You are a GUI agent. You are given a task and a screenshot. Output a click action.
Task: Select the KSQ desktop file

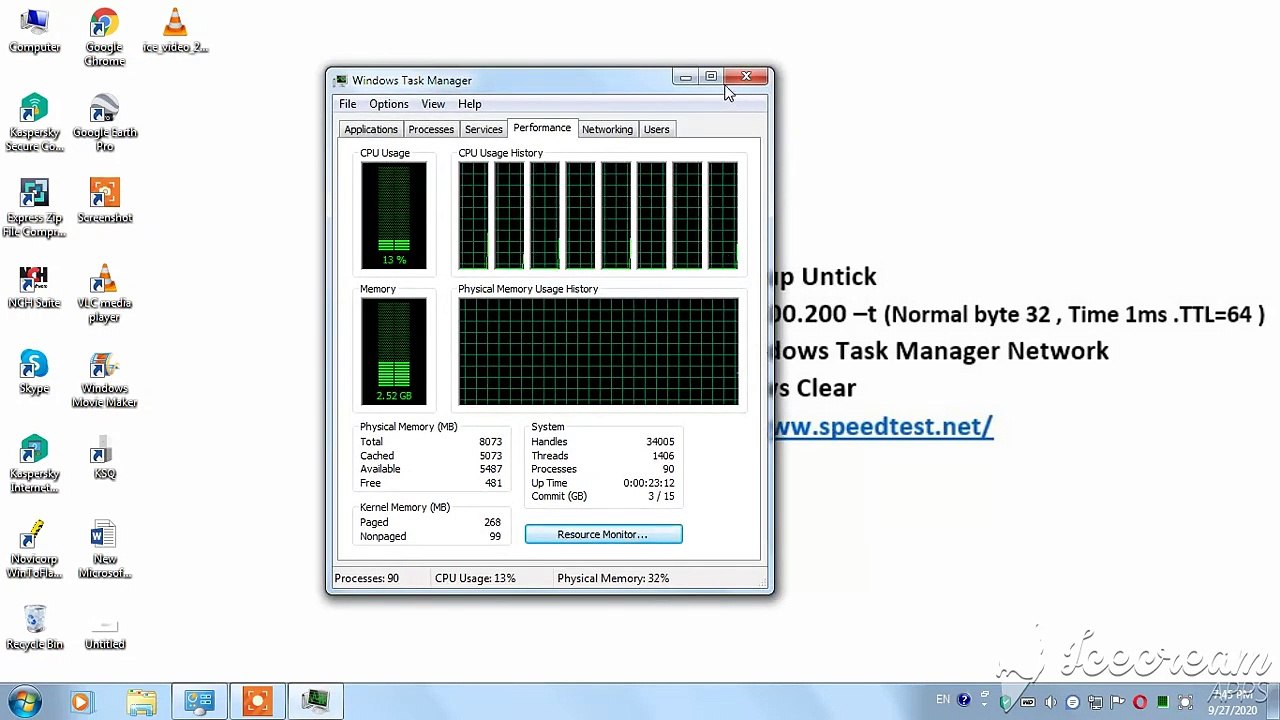[104, 458]
